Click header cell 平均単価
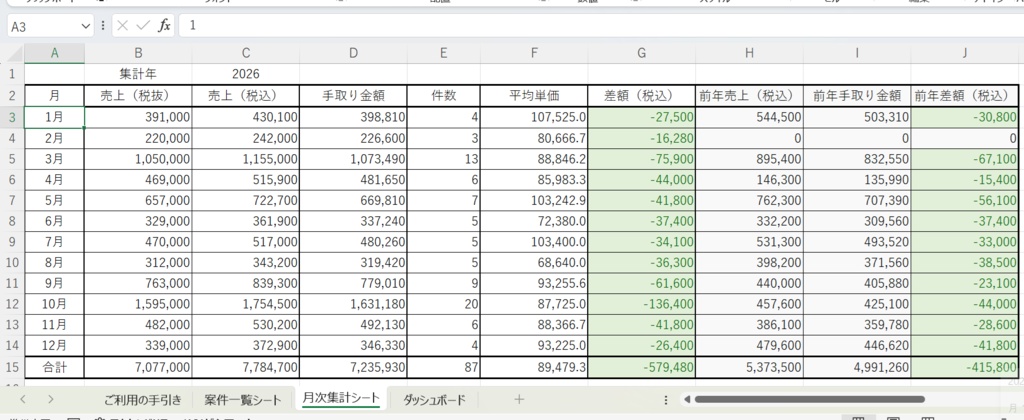This screenshot has width=1024, height=420. click(534, 95)
